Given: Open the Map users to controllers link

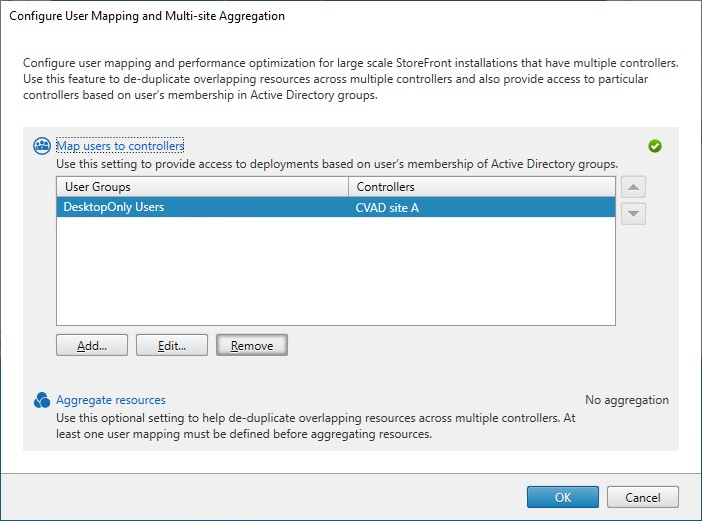Looking at the screenshot, I should [x=120, y=146].
